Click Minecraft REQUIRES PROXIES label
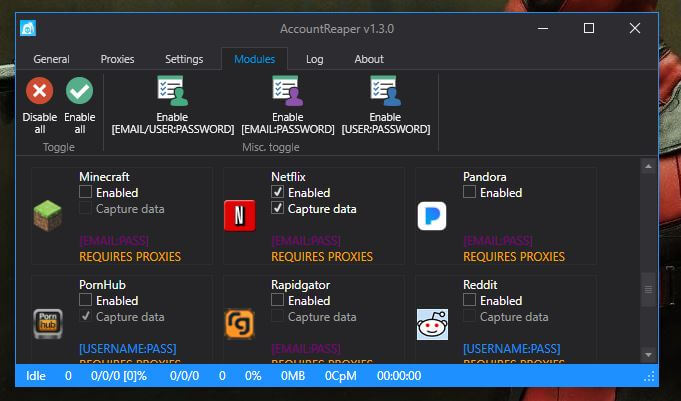 (130, 257)
